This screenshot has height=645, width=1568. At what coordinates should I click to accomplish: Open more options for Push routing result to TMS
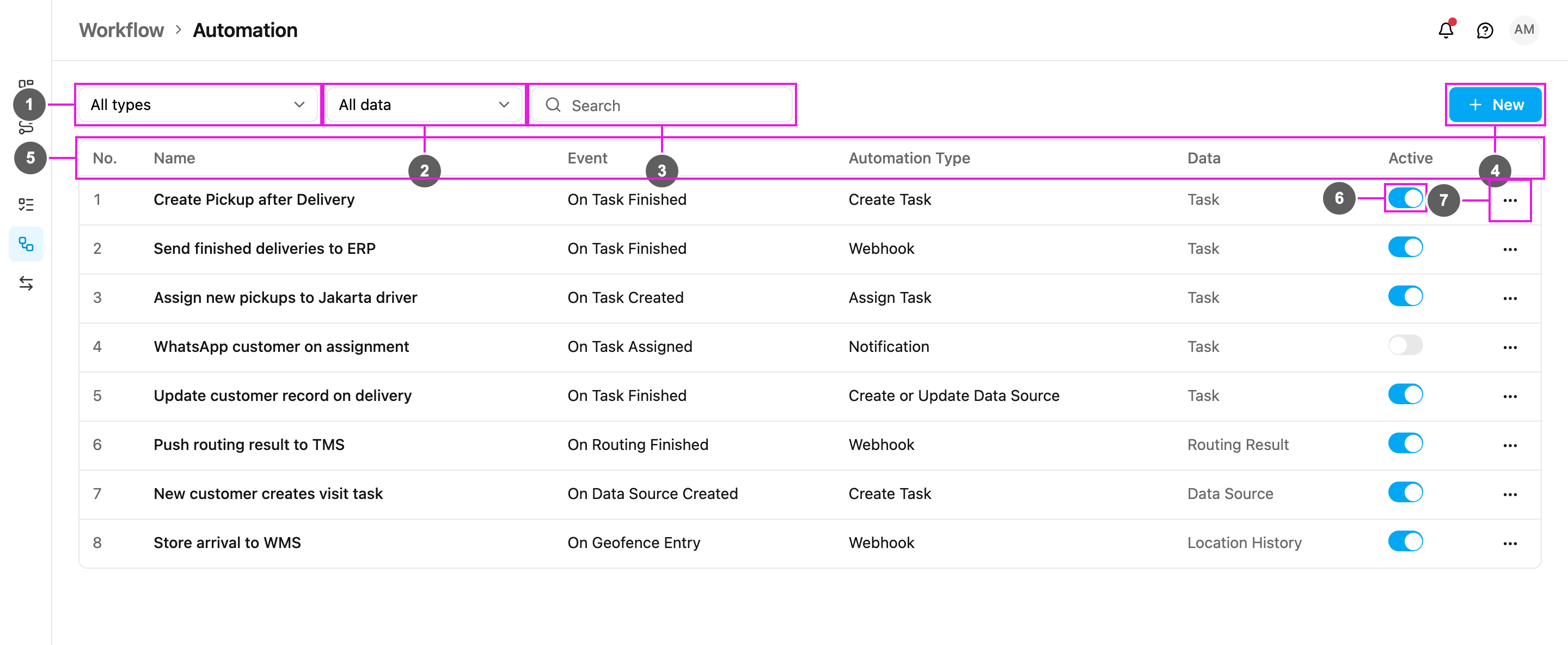(x=1510, y=445)
